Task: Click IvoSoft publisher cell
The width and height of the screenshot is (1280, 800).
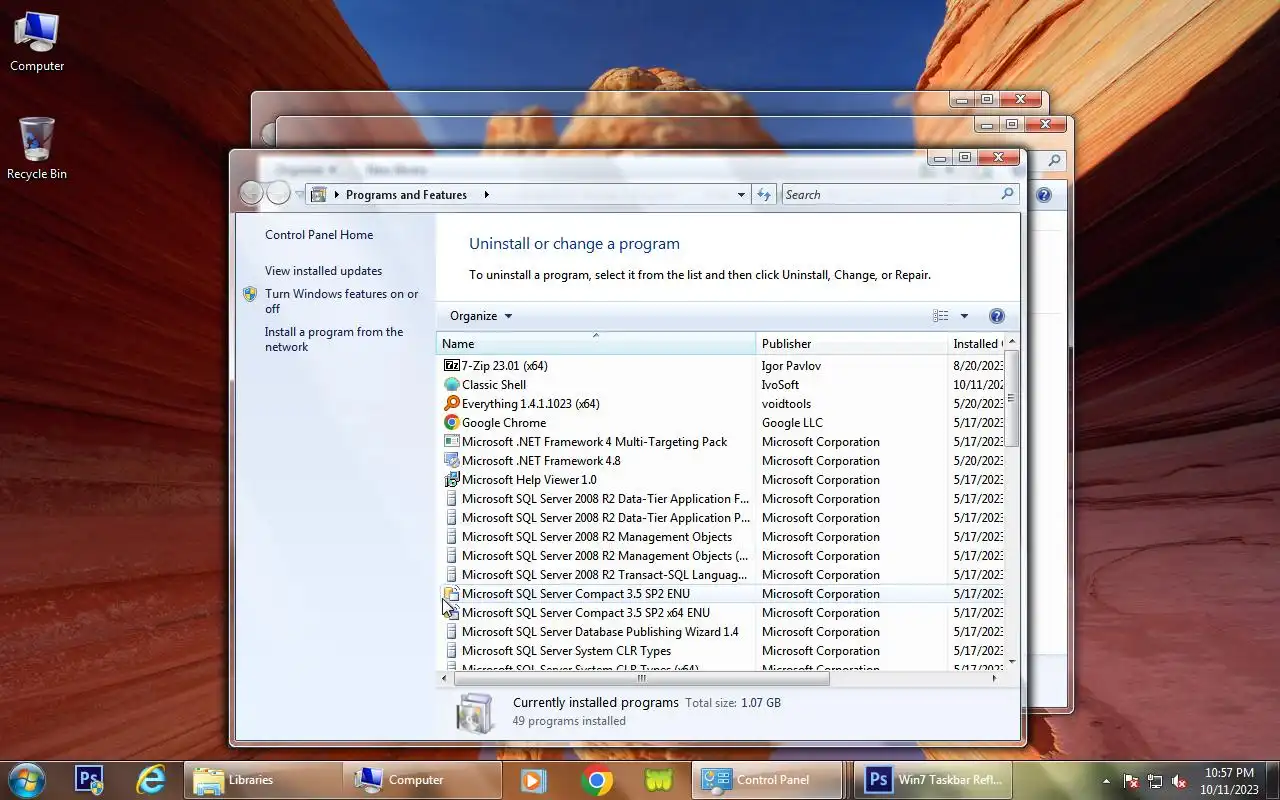Action: (780, 385)
